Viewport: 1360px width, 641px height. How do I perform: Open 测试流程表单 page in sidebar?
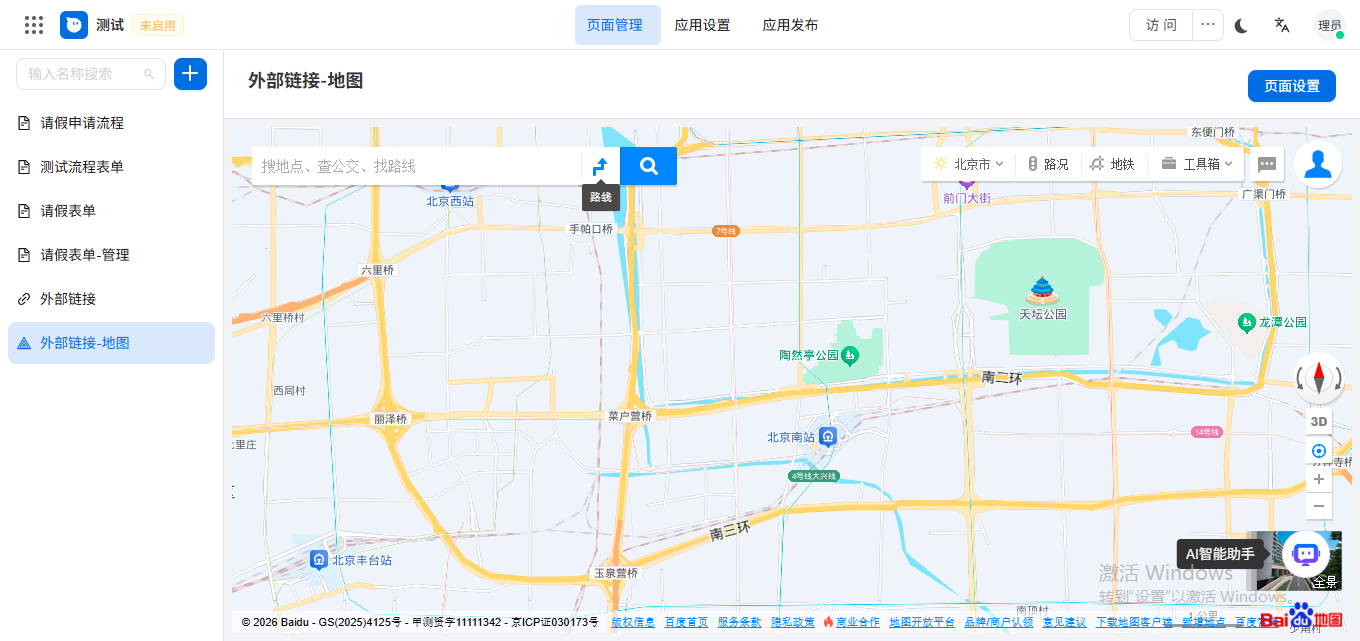111,167
